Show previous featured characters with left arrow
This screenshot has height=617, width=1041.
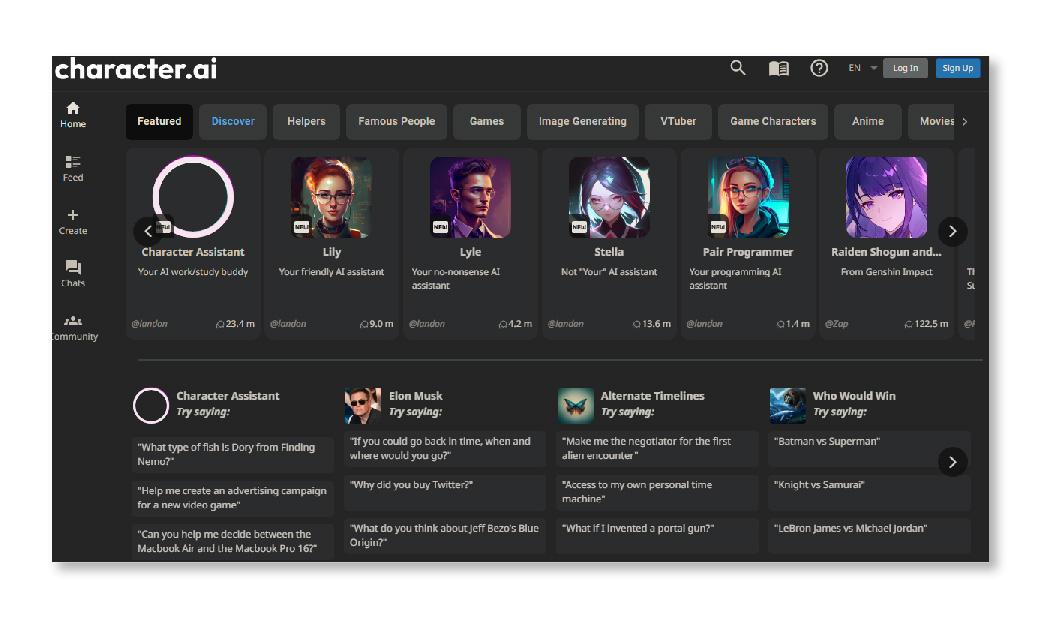[148, 231]
